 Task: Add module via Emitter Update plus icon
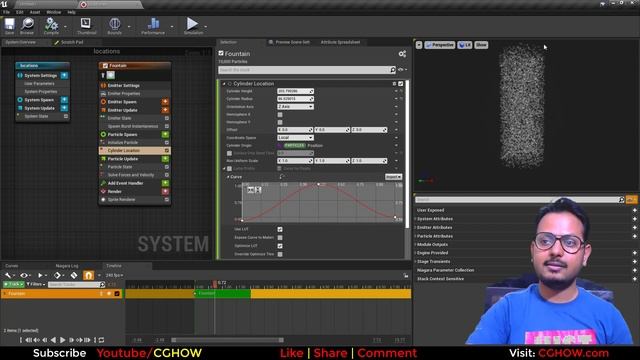point(165,110)
